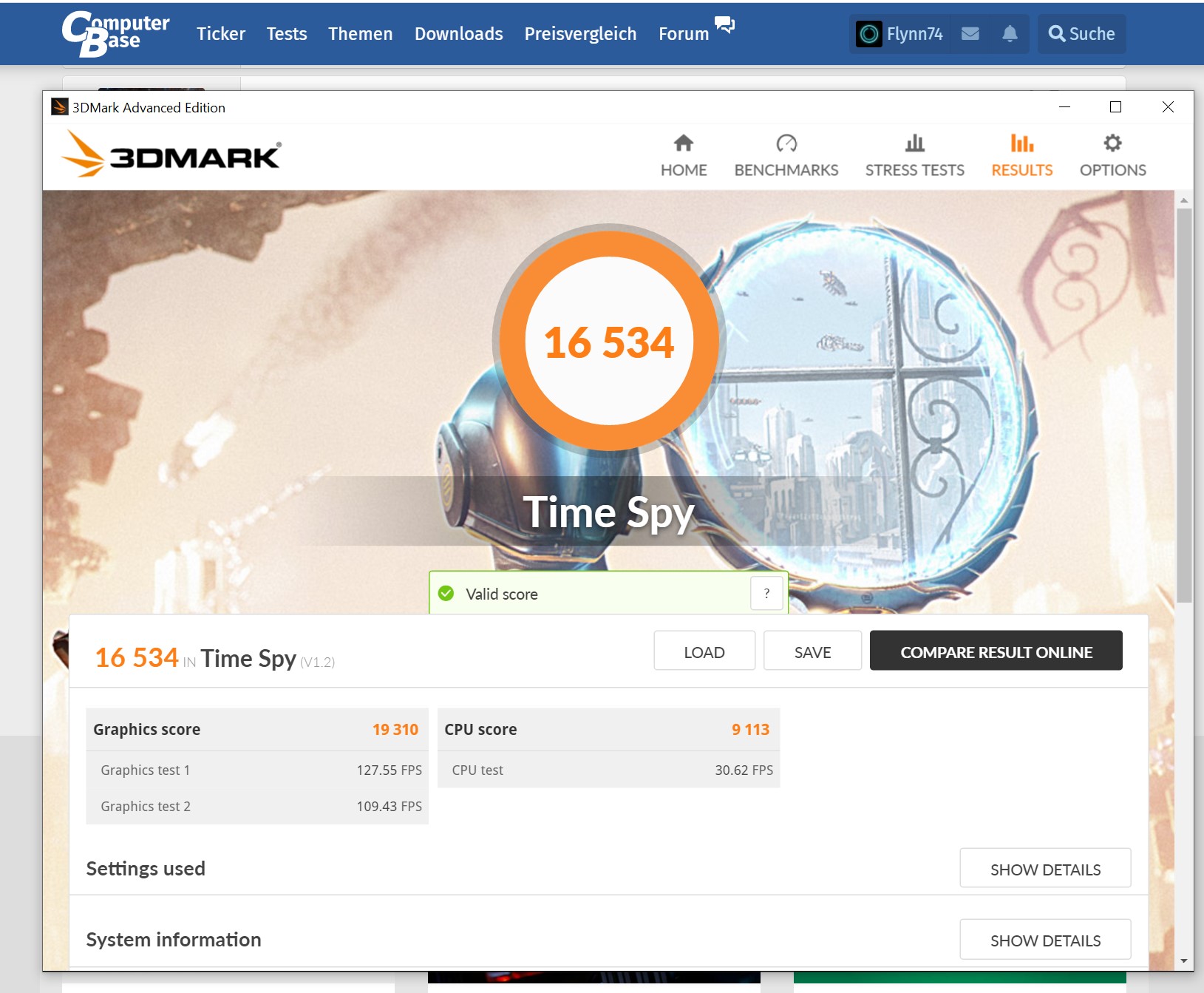Image resolution: width=1204 pixels, height=993 pixels.
Task: Open Stress Tests bar chart icon
Action: pos(915,143)
